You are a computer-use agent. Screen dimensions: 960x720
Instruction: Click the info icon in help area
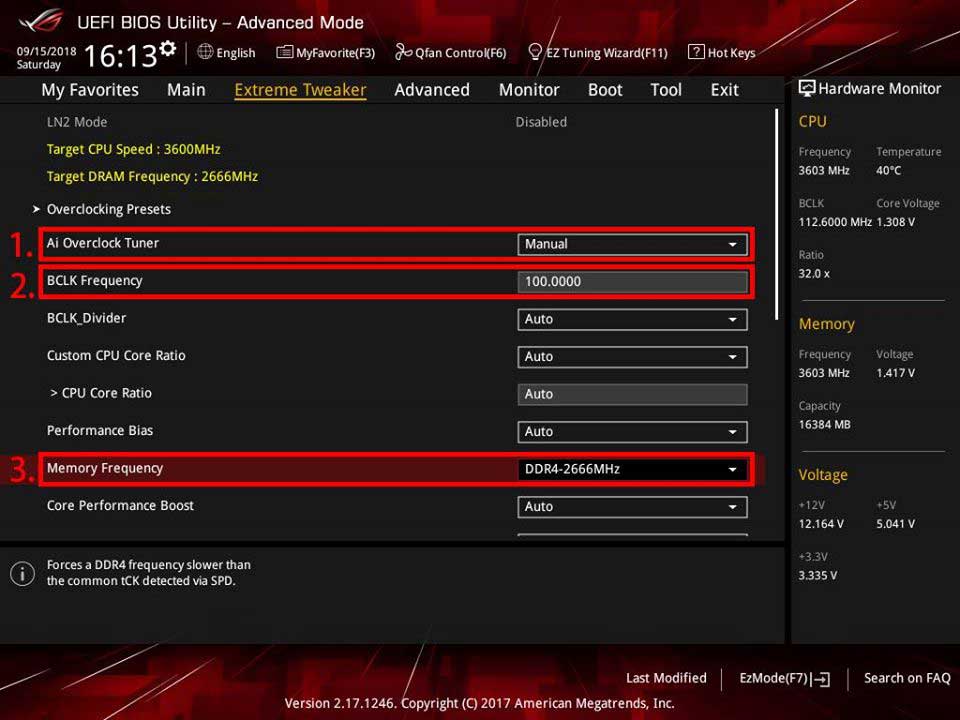(x=23, y=574)
